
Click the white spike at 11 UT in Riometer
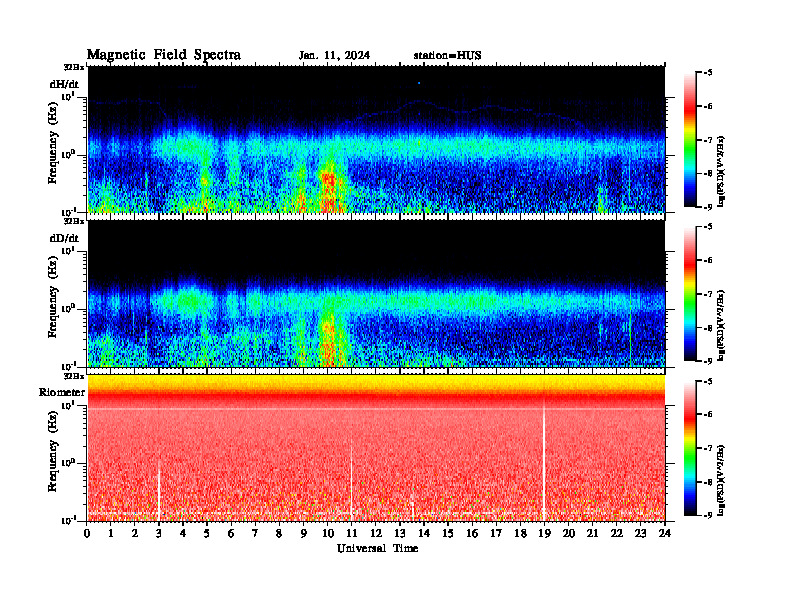click(x=351, y=480)
